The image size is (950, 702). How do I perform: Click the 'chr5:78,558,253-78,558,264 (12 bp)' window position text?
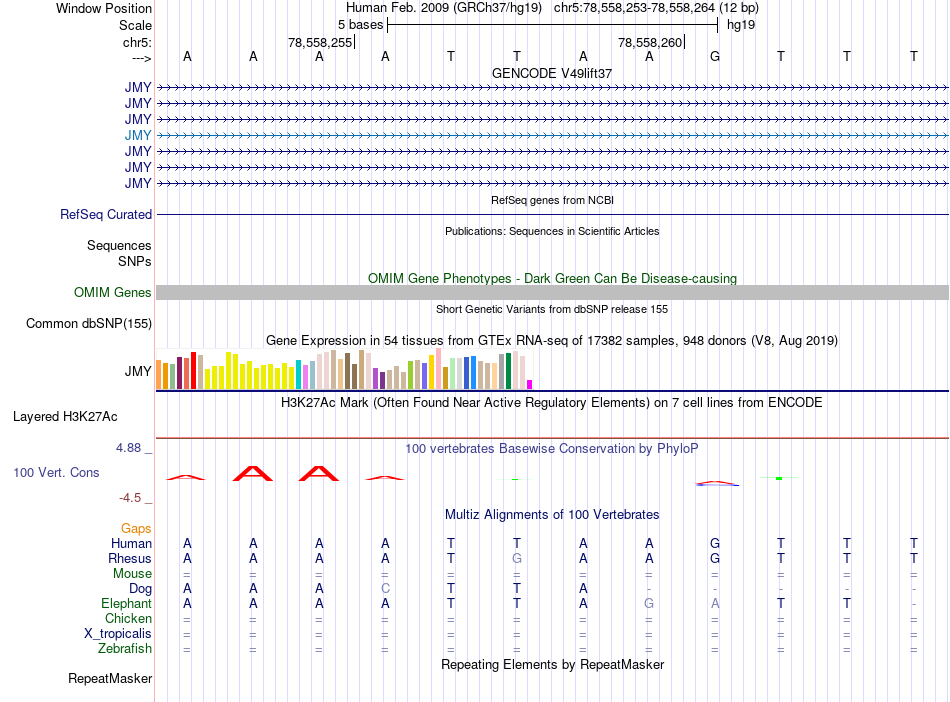(x=656, y=8)
